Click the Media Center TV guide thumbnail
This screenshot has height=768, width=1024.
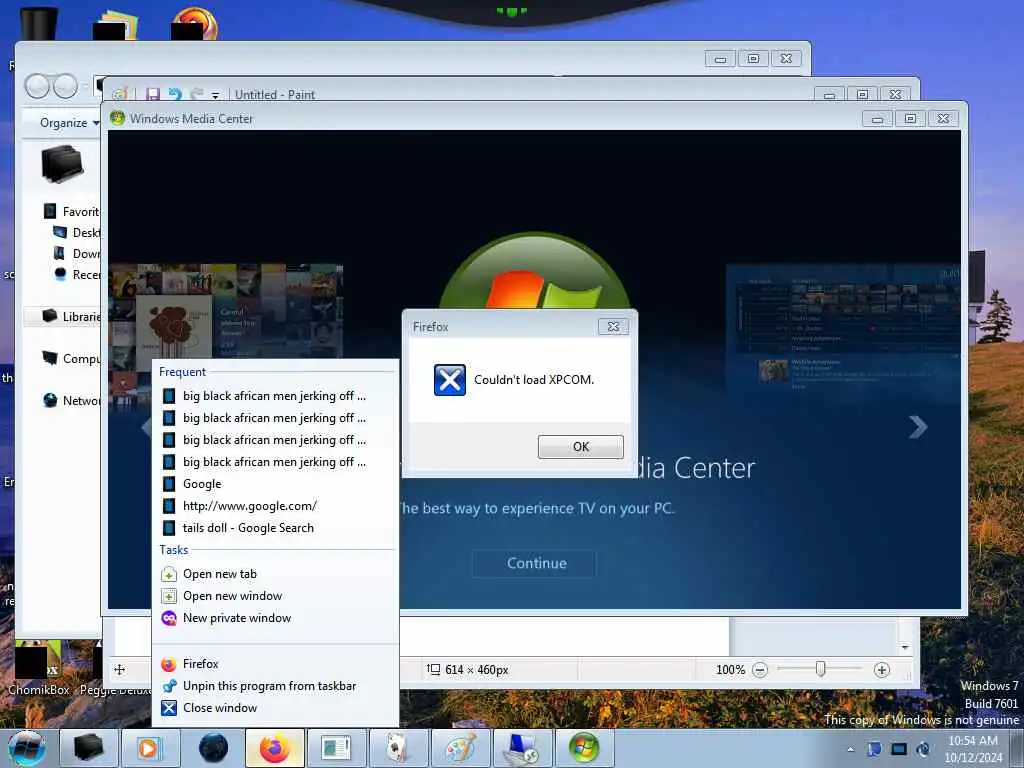[x=842, y=328]
